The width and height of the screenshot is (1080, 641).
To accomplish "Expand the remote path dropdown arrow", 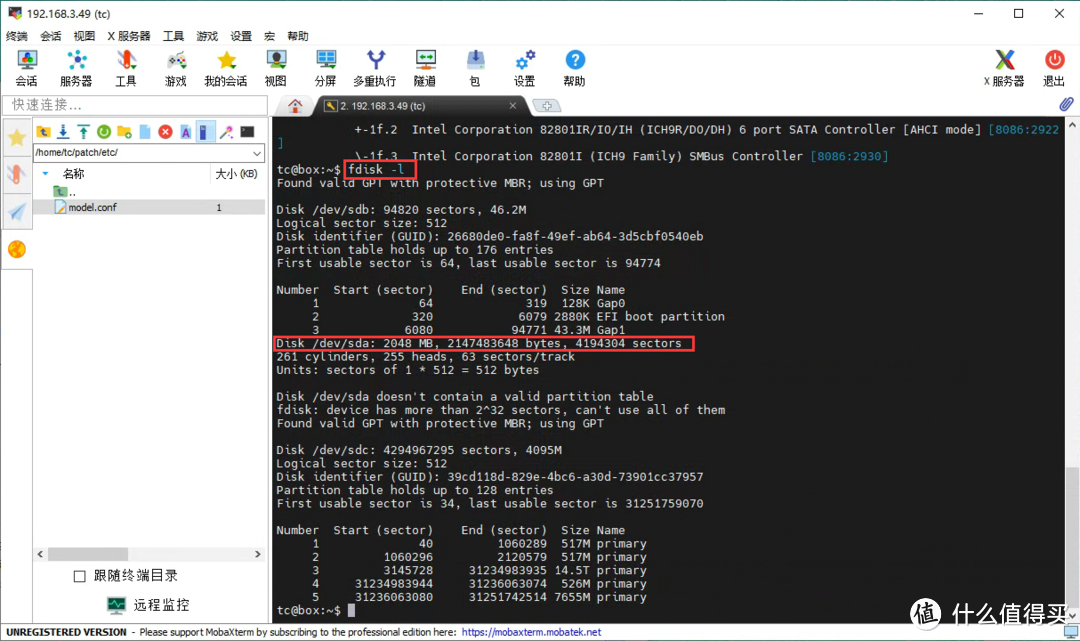I will 257,153.
